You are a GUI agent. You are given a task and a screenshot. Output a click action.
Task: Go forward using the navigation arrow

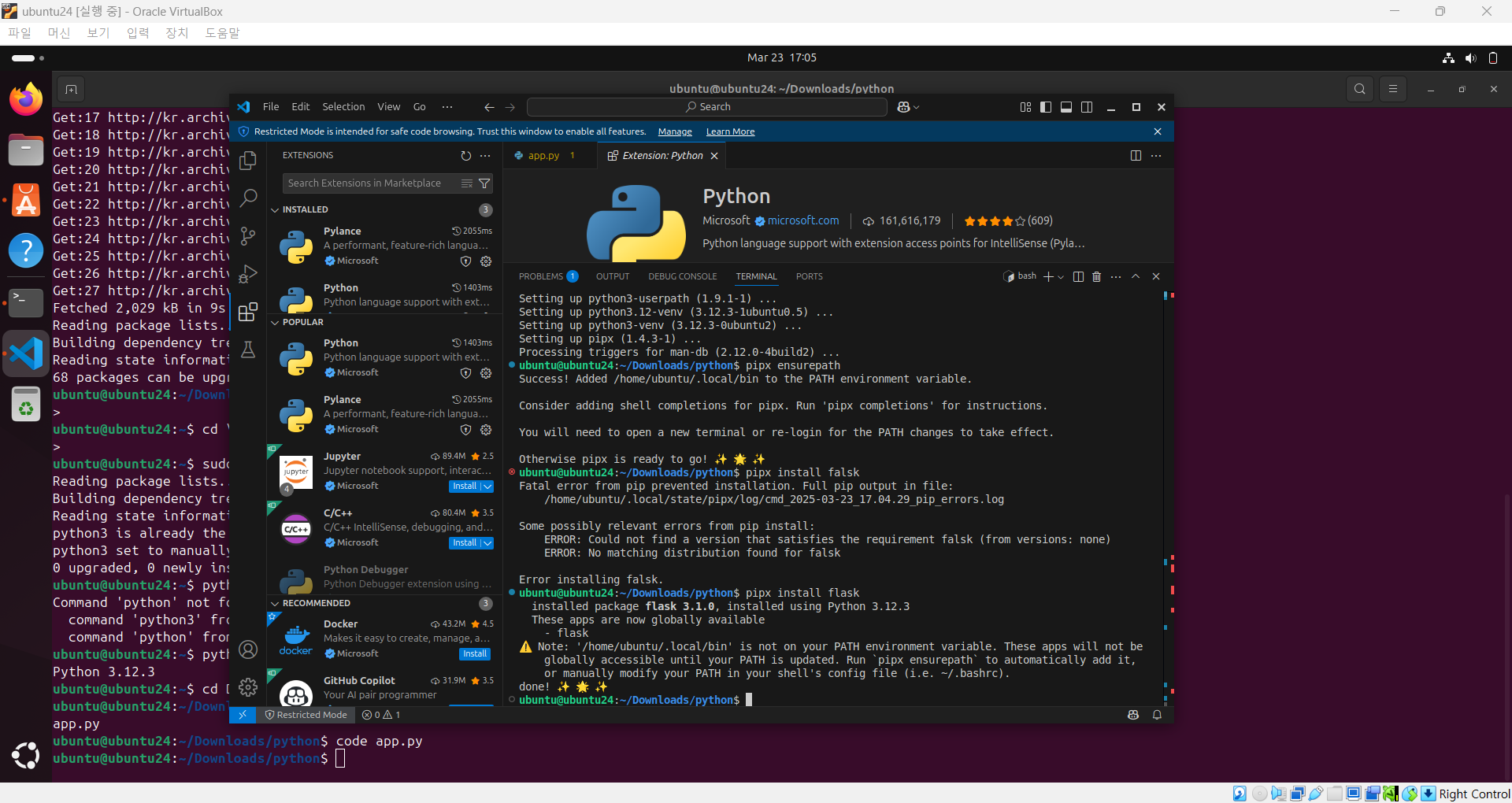coord(510,107)
